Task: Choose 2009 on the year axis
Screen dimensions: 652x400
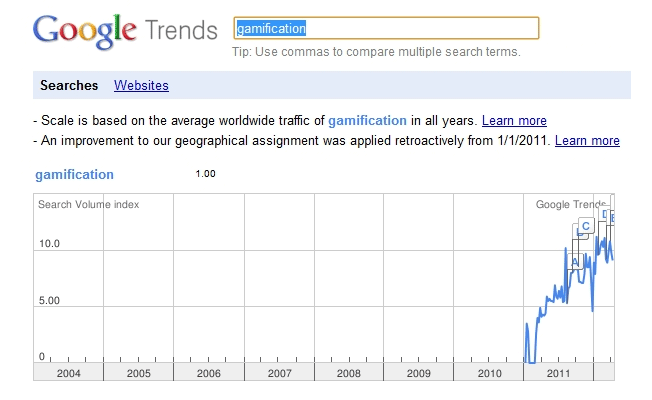Action: [x=418, y=373]
